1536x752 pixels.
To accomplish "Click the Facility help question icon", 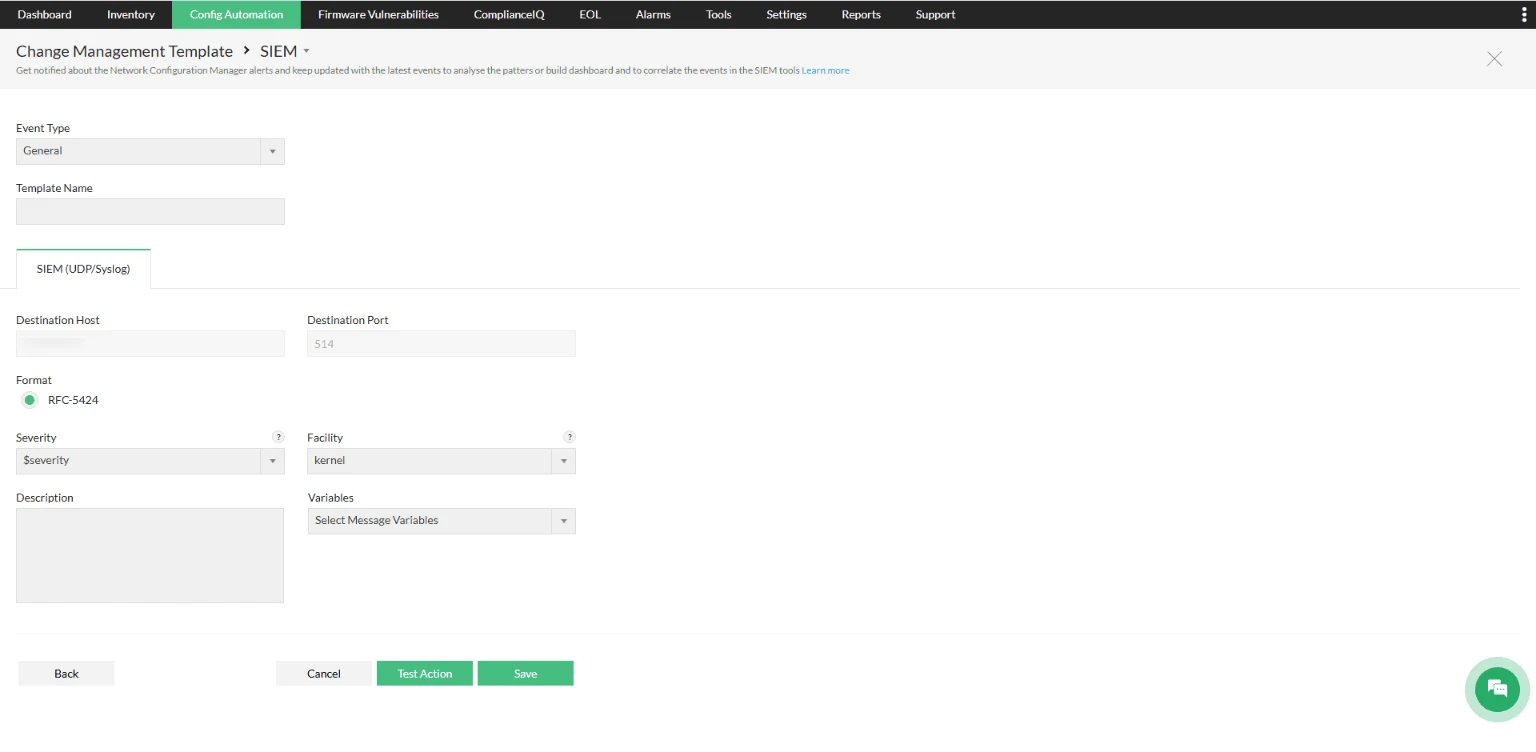I will pyautogui.click(x=569, y=437).
